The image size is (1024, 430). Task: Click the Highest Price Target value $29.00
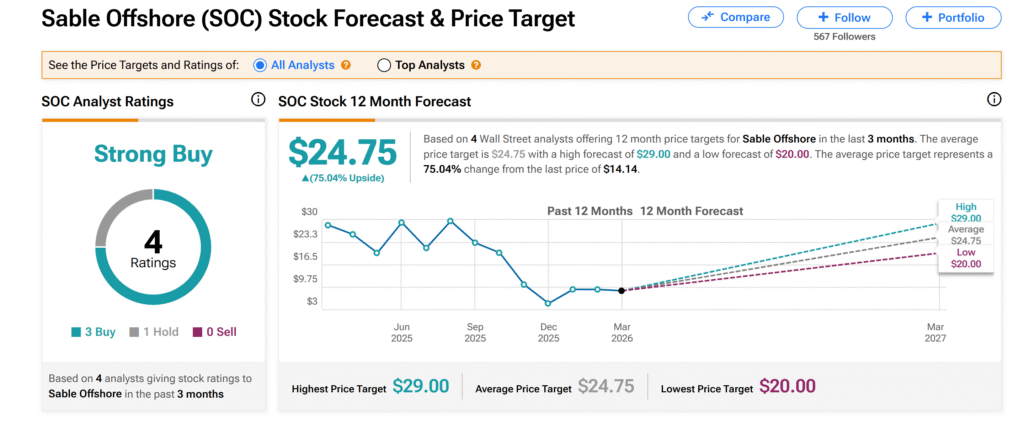click(x=421, y=386)
